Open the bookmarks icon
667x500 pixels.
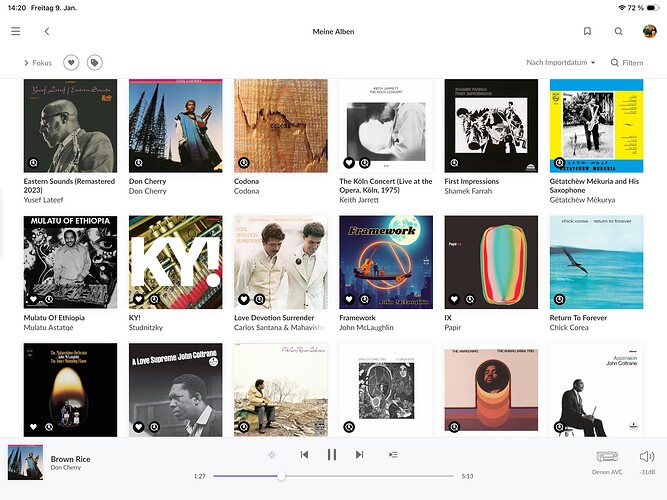pyautogui.click(x=588, y=31)
